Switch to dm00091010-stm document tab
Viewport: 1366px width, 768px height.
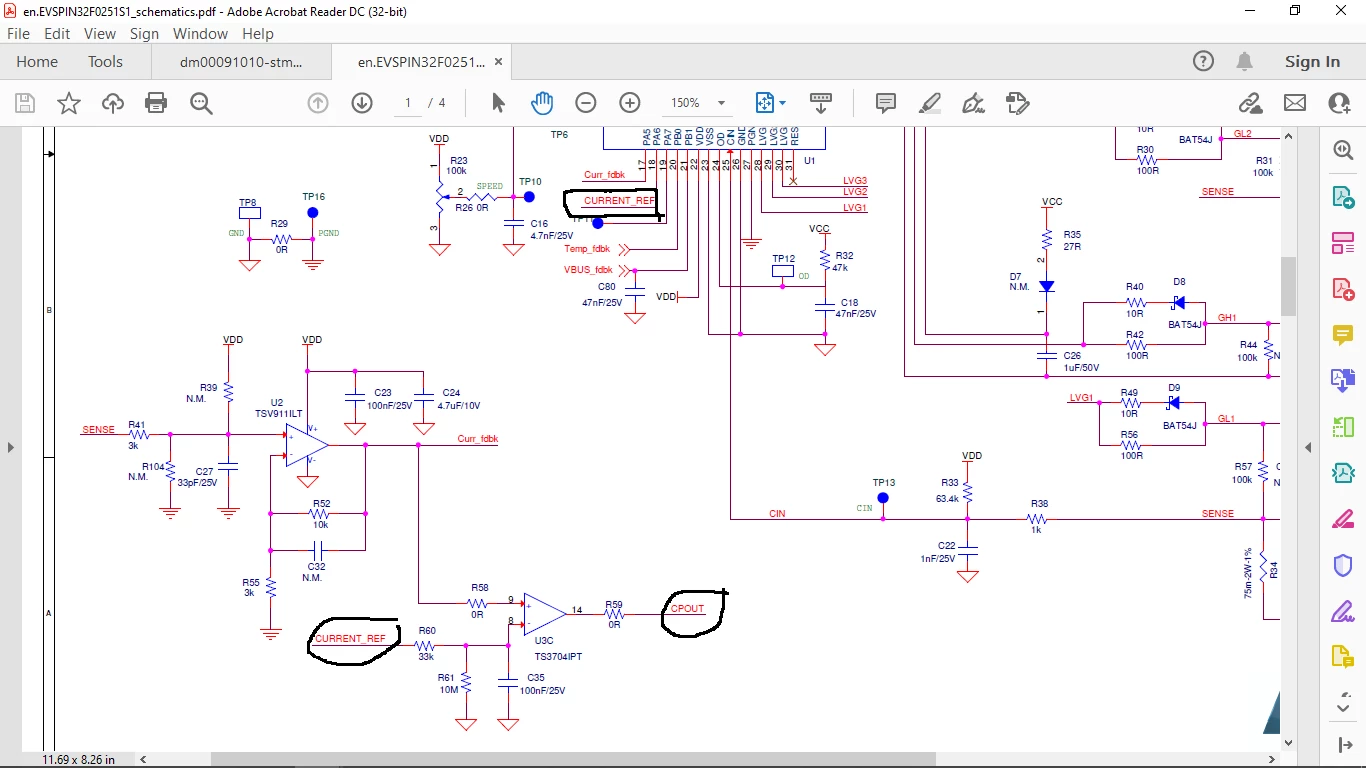[241, 62]
